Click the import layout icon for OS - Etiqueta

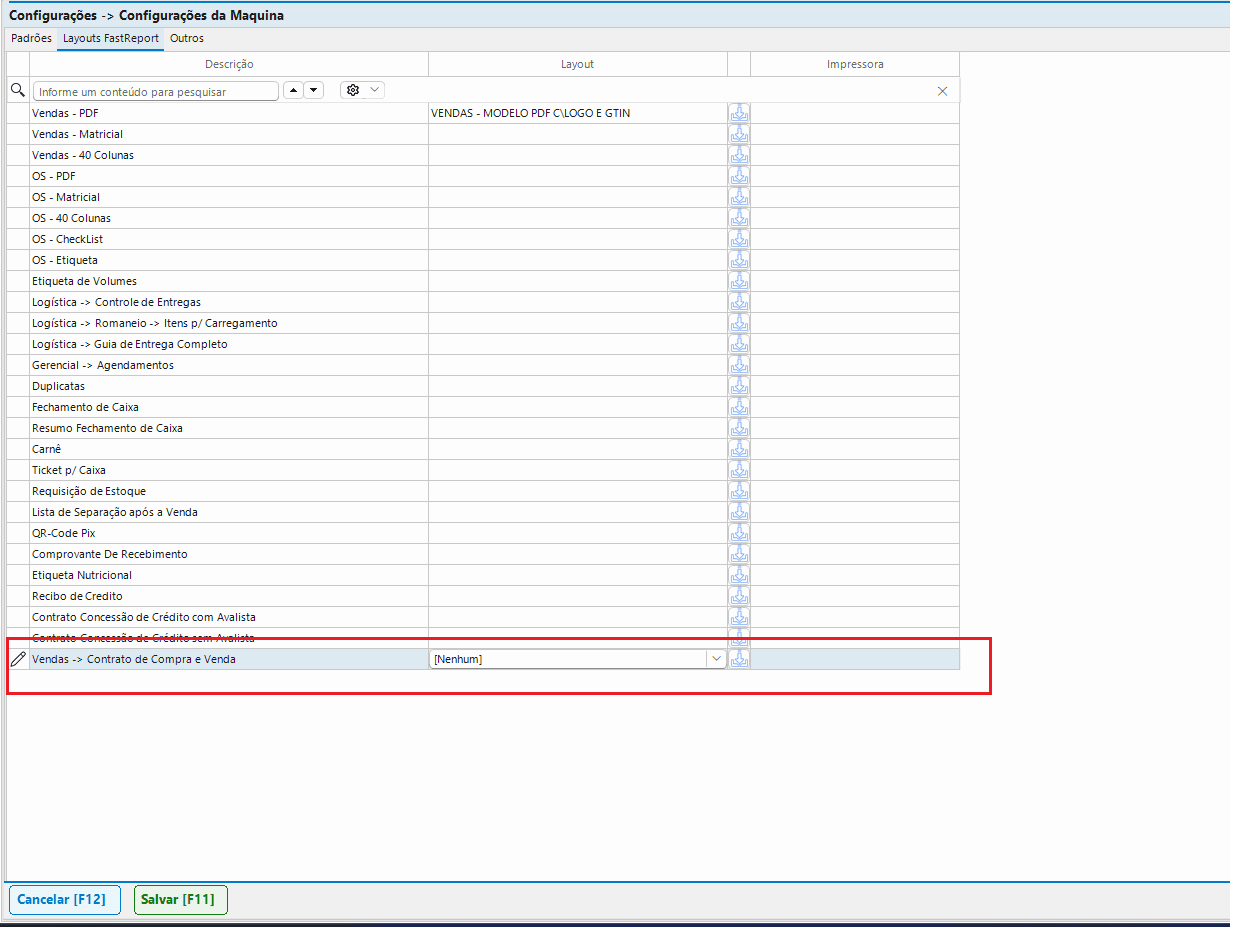(x=739, y=260)
